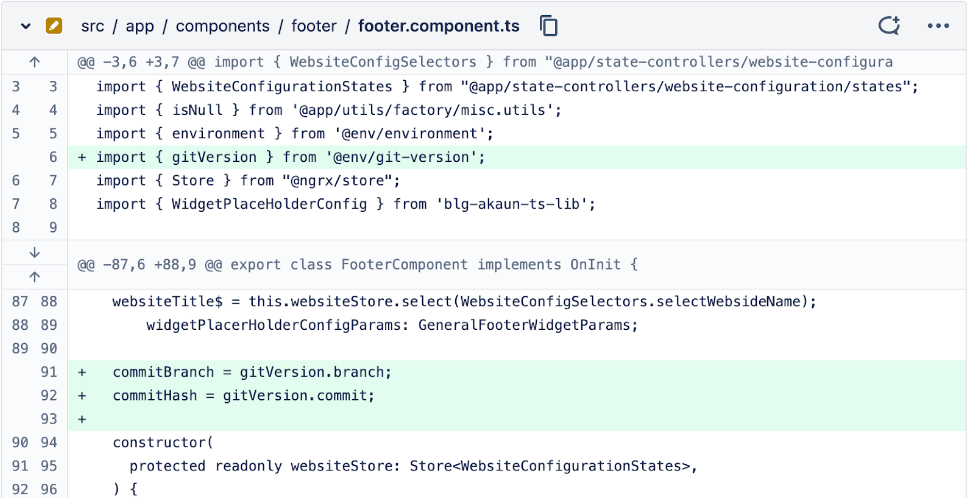
Task: Expand hidden lines above the first hunk header
Action: coord(34,62)
